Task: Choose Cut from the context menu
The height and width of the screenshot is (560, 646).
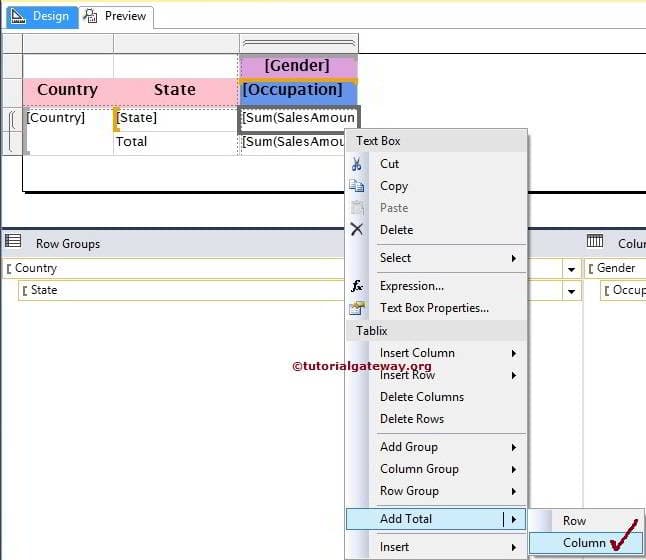Action: pos(436,164)
